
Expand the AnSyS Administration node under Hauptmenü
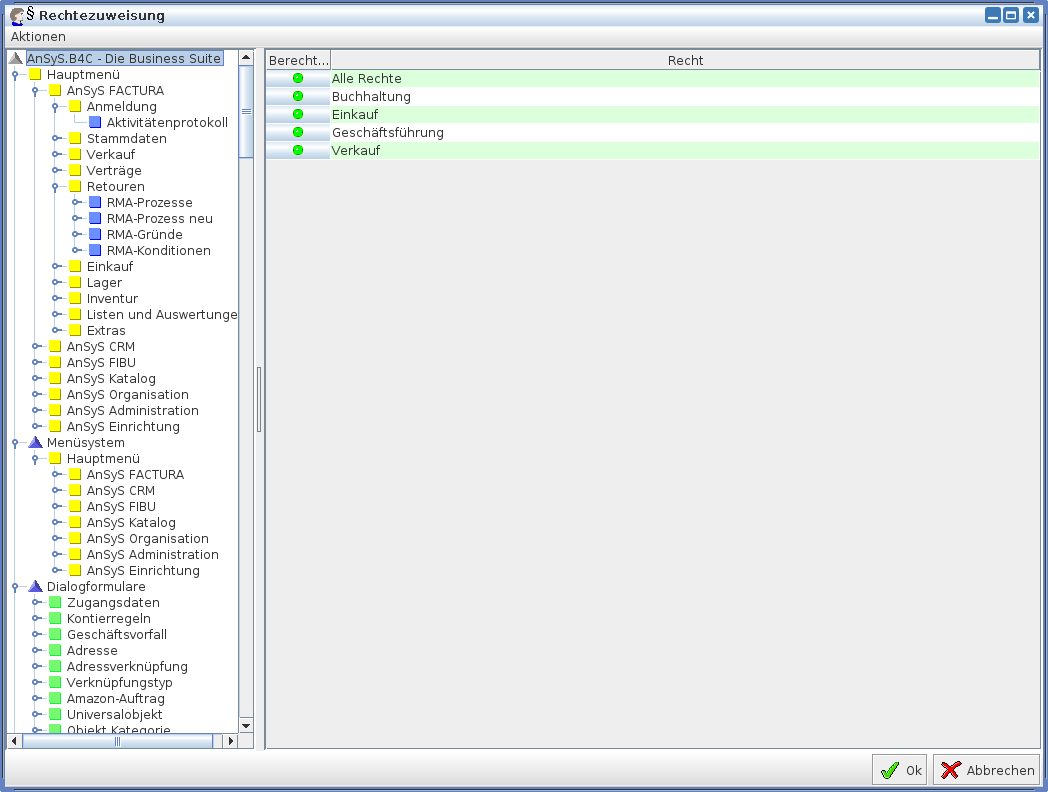[x=36, y=411]
